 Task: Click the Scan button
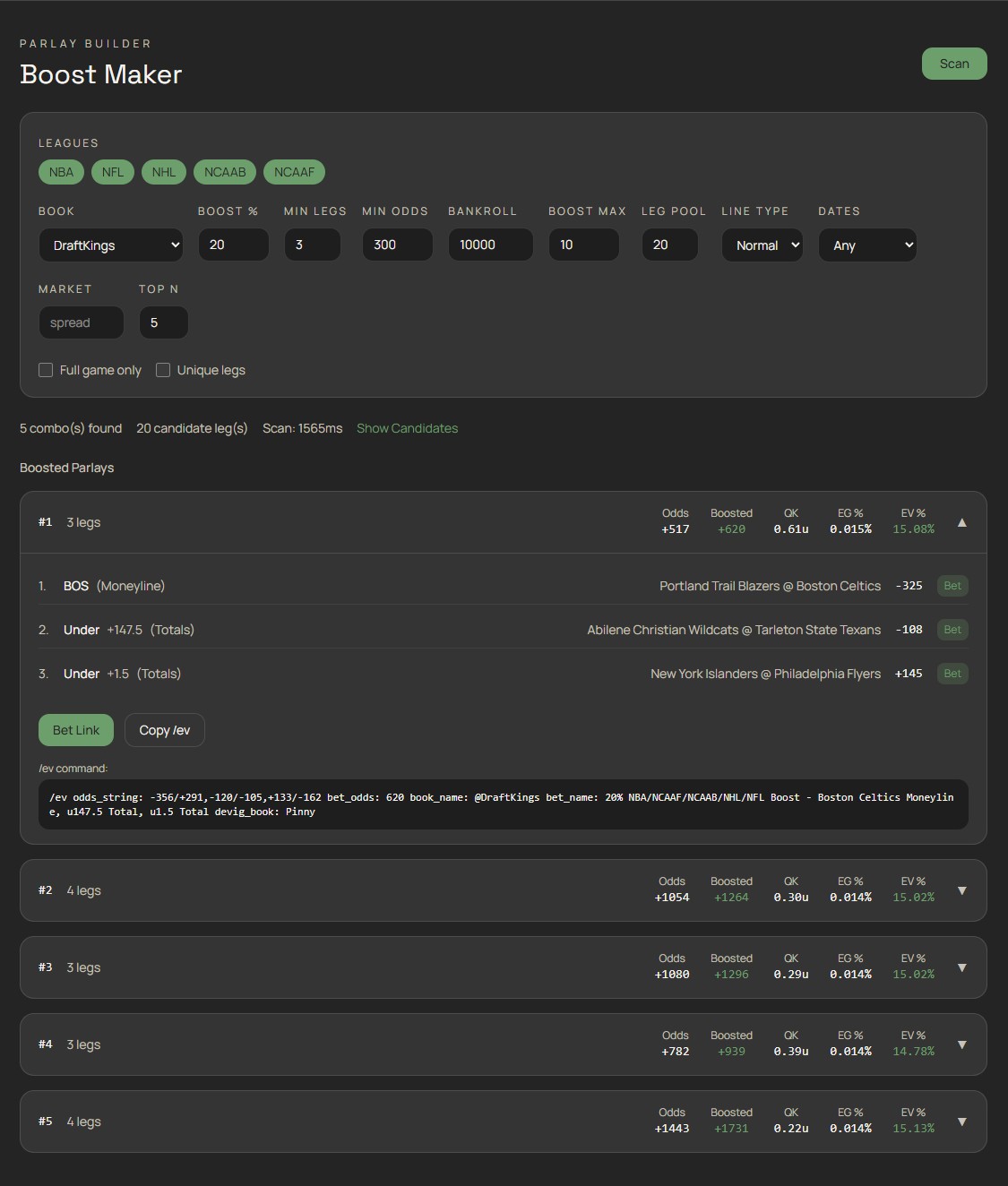tap(953, 64)
